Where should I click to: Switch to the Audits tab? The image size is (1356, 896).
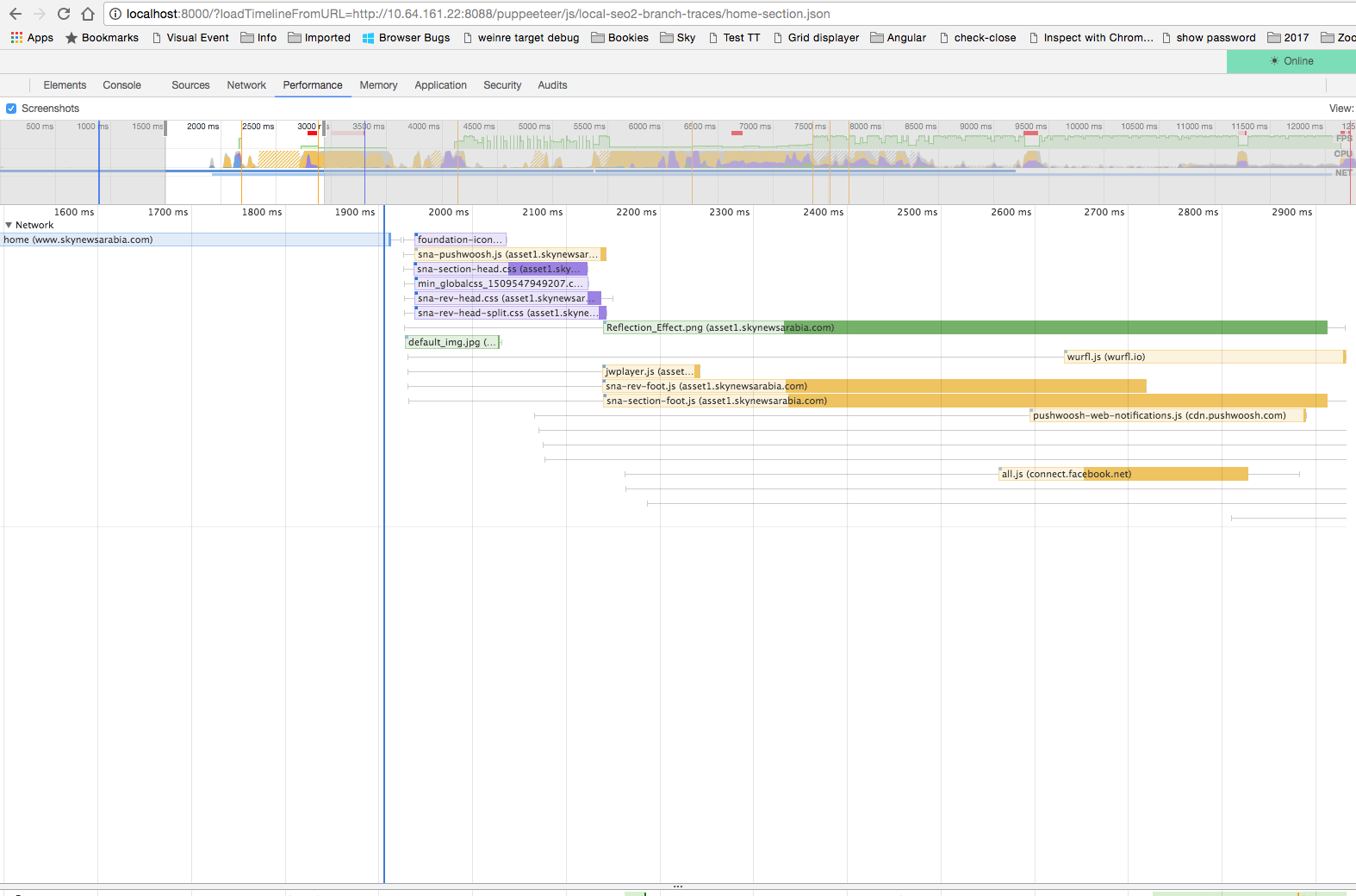(552, 85)
